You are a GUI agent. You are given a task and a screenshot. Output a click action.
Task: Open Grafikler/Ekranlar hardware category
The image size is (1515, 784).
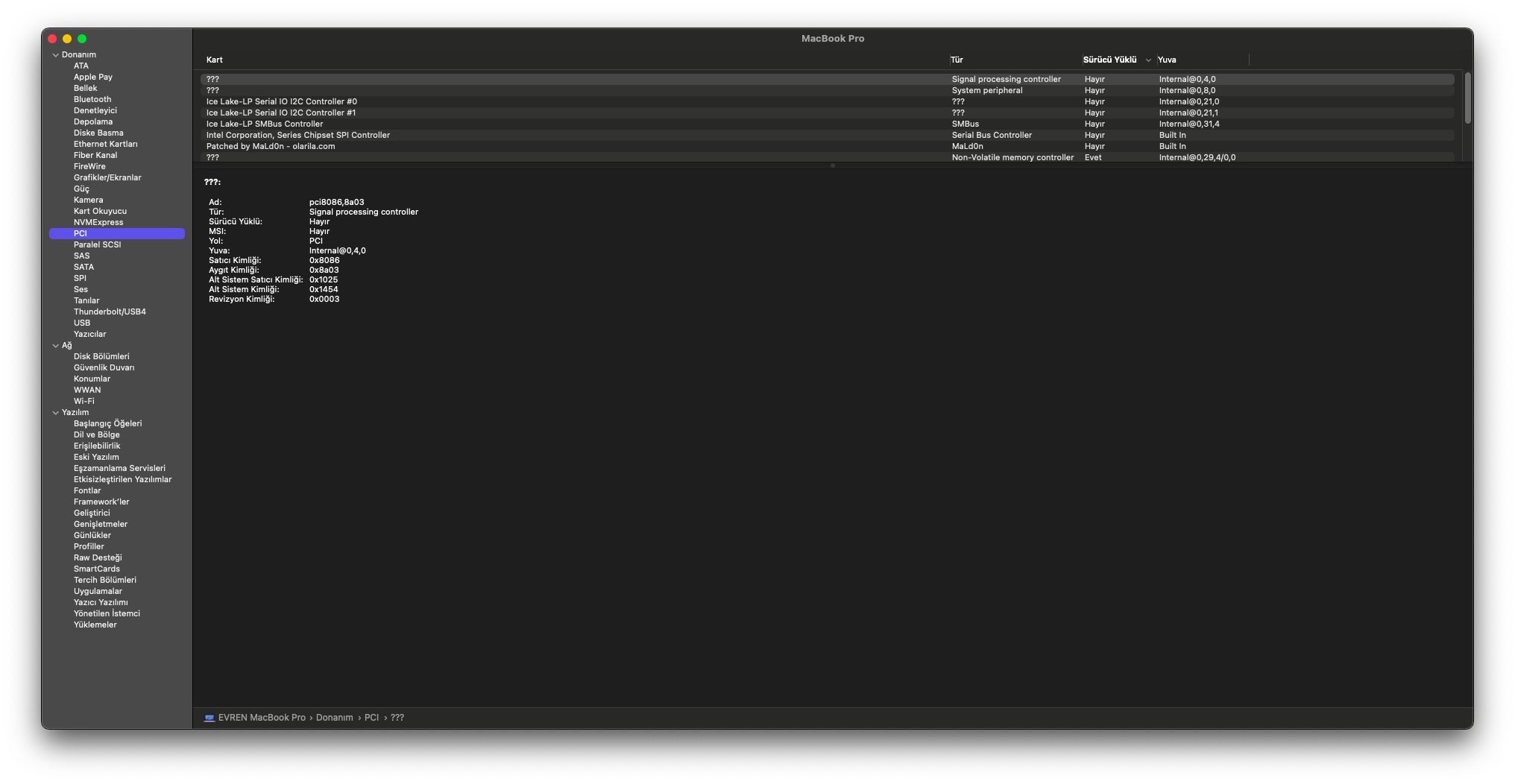tap(107, 177)
